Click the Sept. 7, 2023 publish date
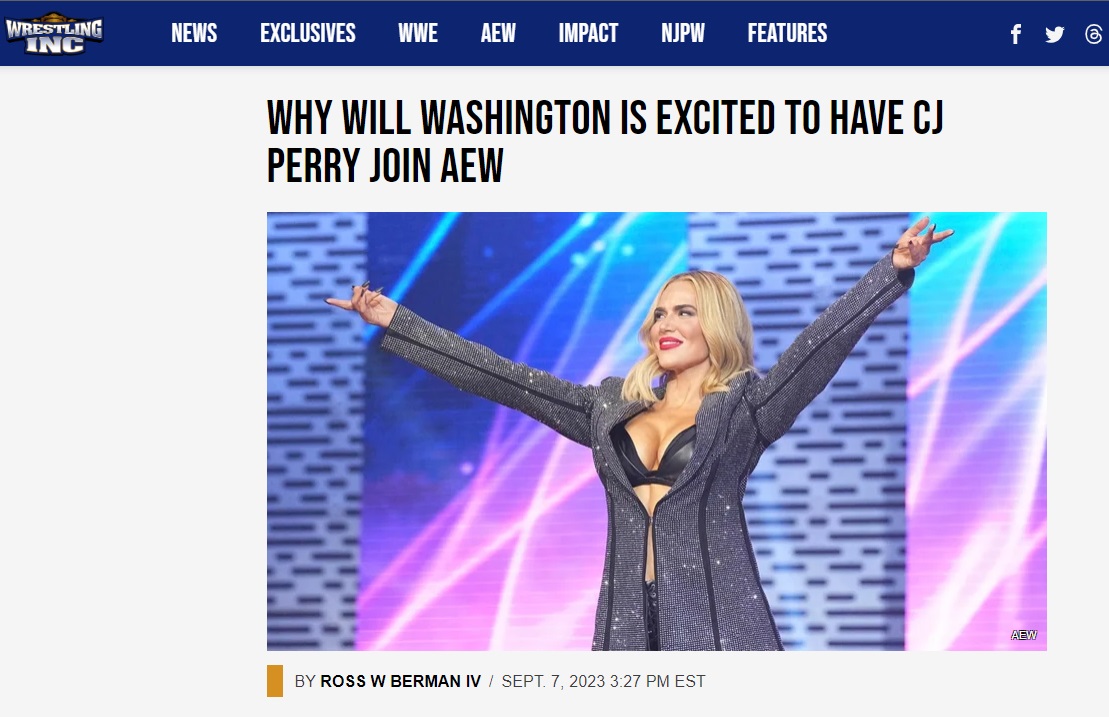Image resolution: width=1109 pixels, height=717 pixels. coord(554,681)
